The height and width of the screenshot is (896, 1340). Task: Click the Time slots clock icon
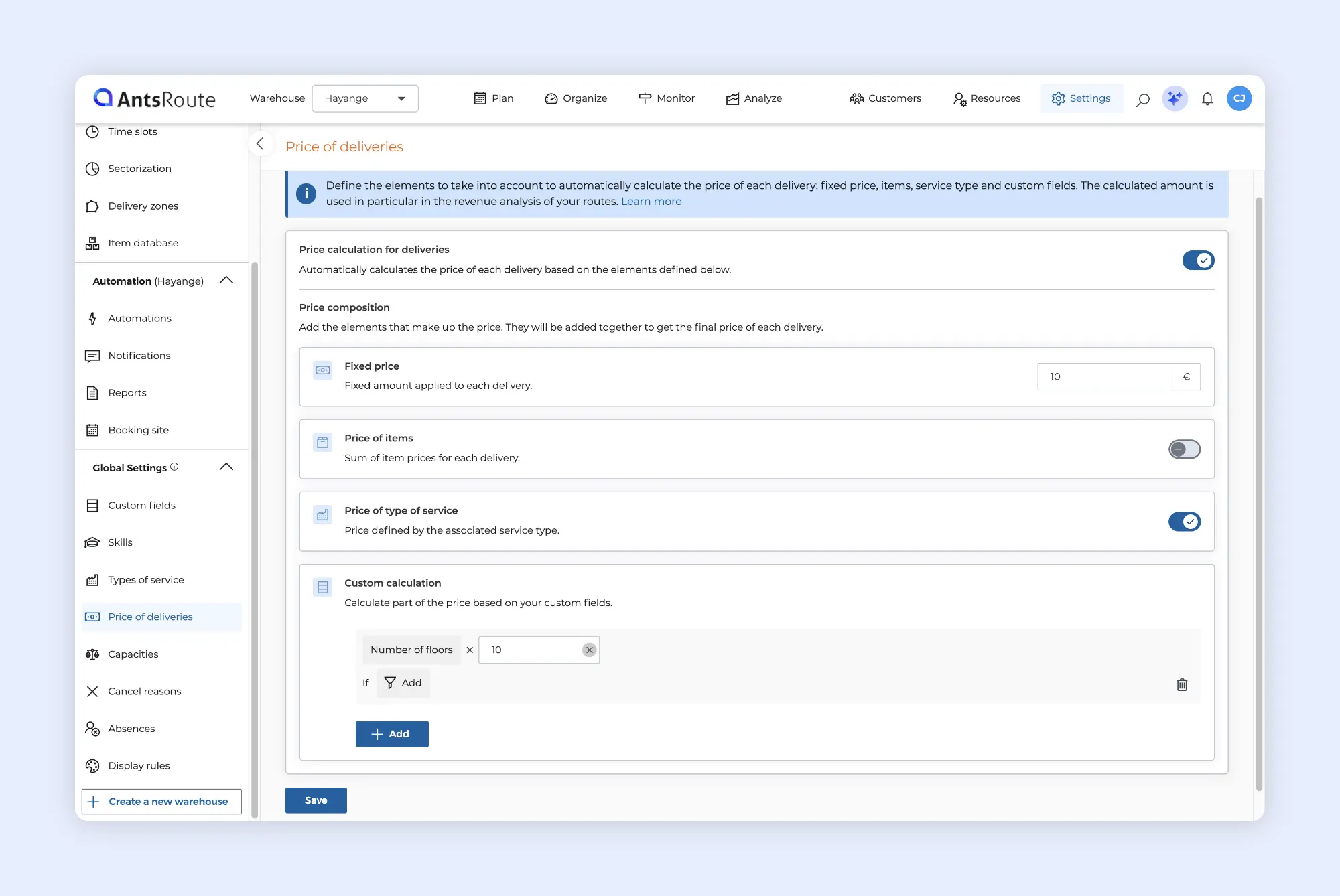[92, 131]
